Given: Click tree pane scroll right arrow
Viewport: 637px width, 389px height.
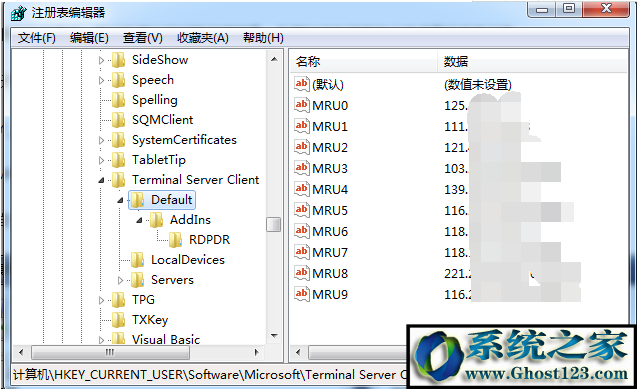Looking at the screenshot, I should click(x=256, y=352).
